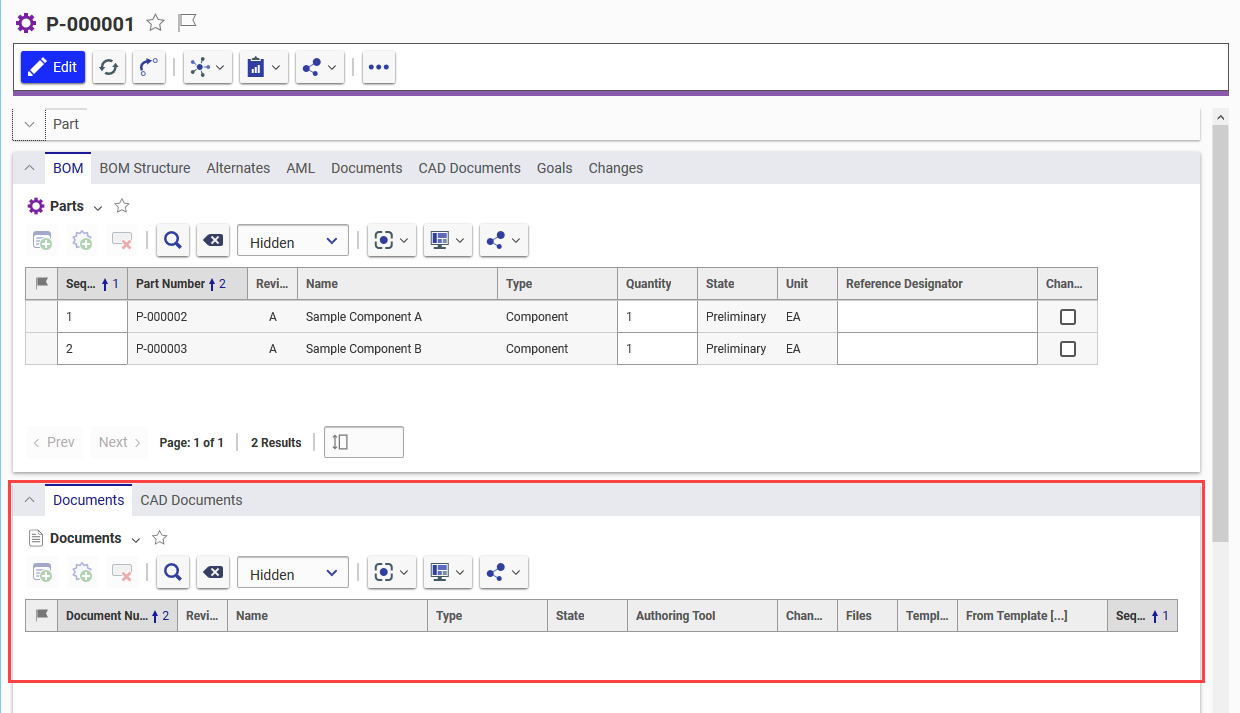Open the Hidden dropdown in Parts toolbar

click(x=293, y=241)
